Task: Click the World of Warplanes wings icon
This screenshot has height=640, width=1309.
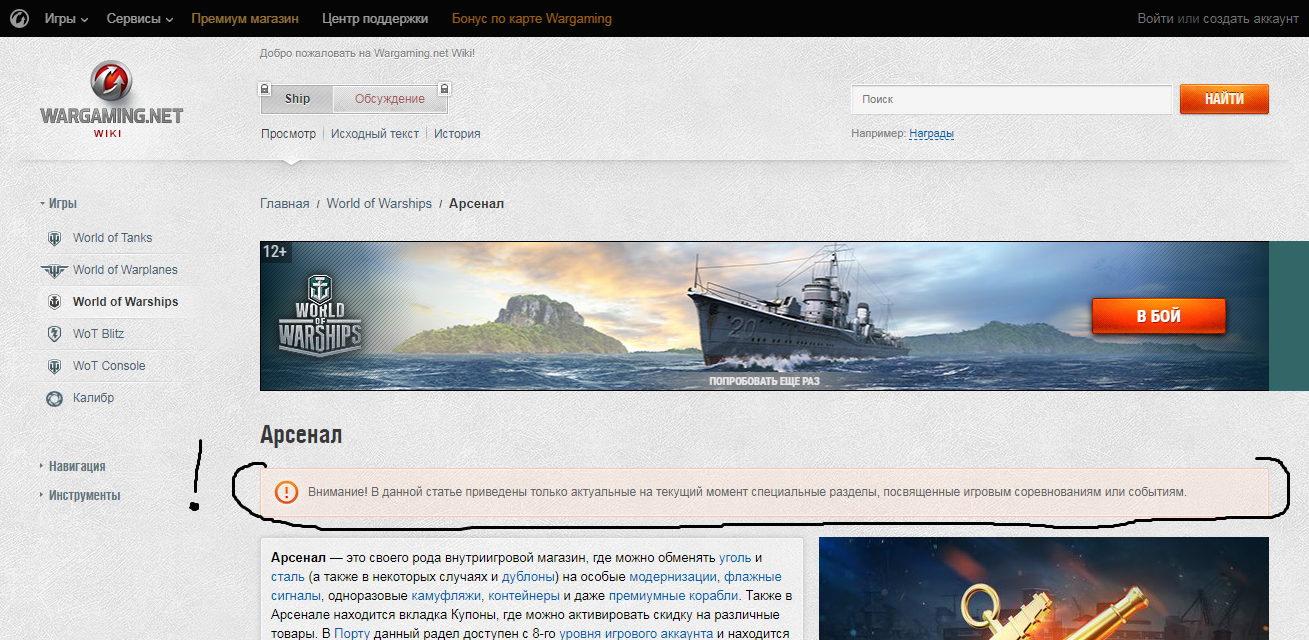Action: tap(53, 270)
